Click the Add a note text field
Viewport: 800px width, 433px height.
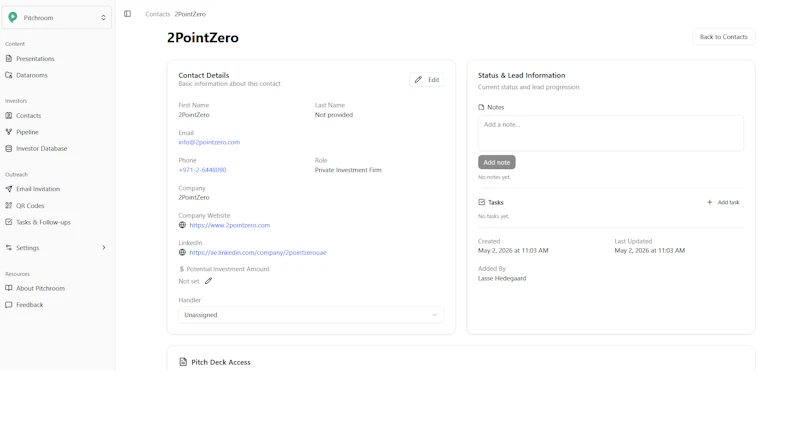point(611,133)
